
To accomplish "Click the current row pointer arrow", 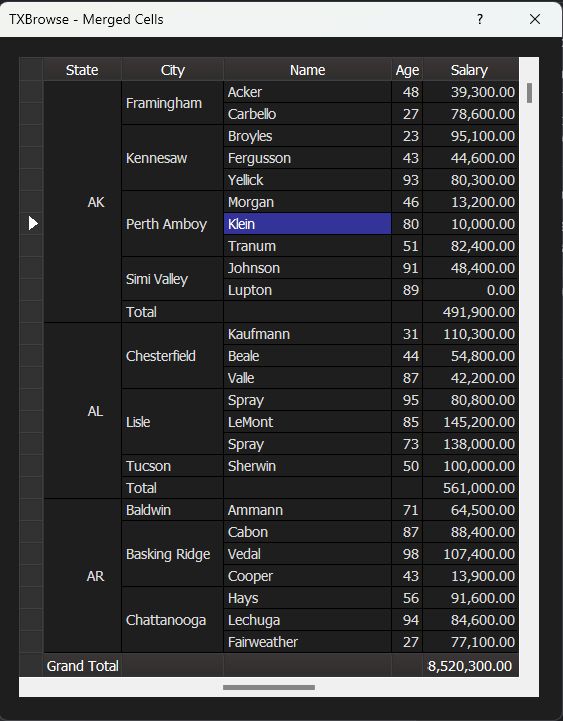I will point(32,223).
